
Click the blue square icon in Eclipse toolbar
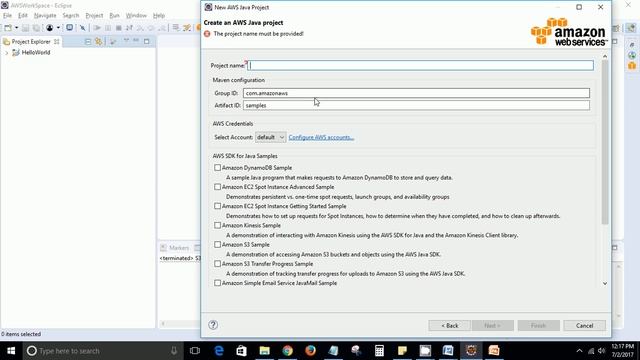pyautogui.click(x=69, y=28)
